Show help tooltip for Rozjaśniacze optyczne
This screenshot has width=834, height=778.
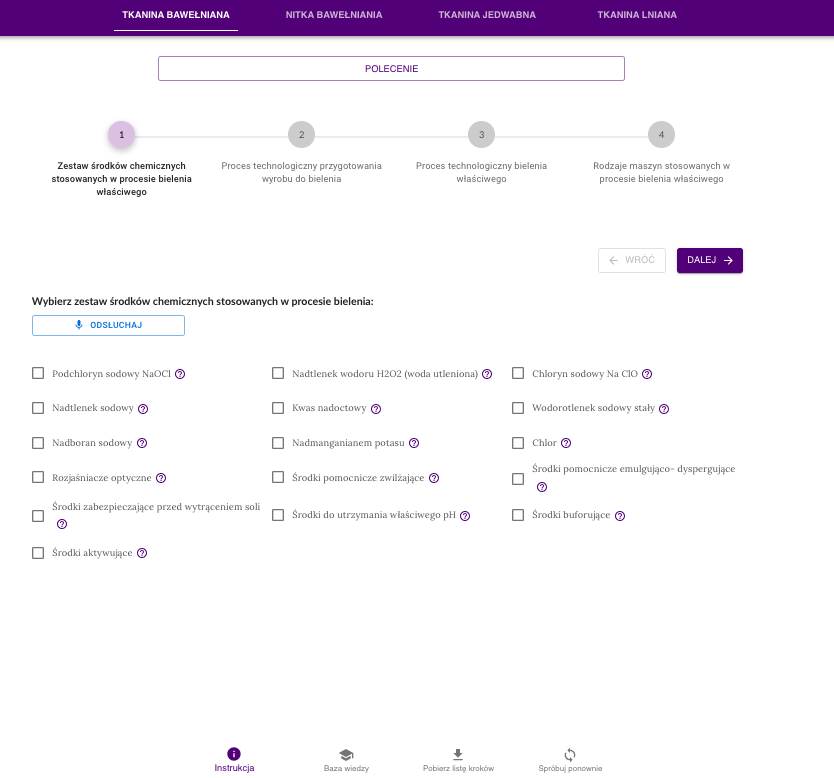[x=161, y=478]
